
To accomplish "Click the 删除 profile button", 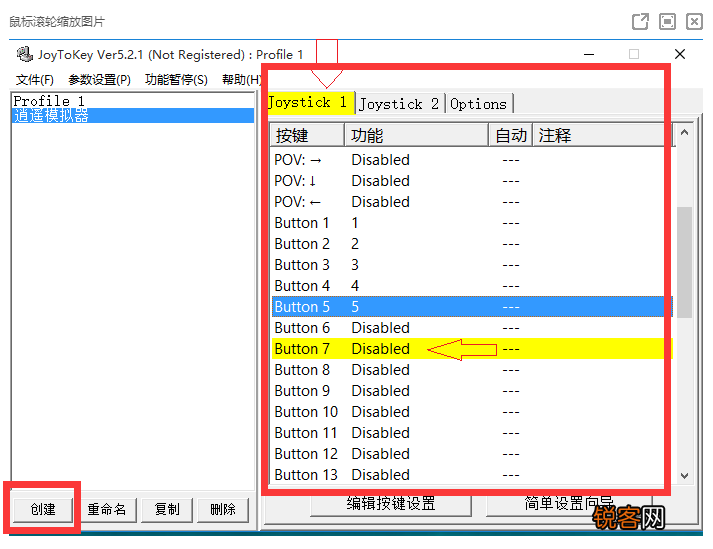I will [223, 509].
